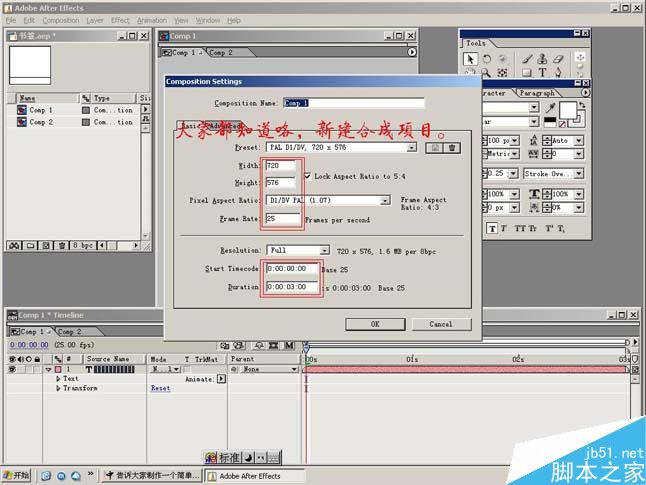646x485 pixels.
Task: Expand the Transform property group
Action: click(58, 388)
